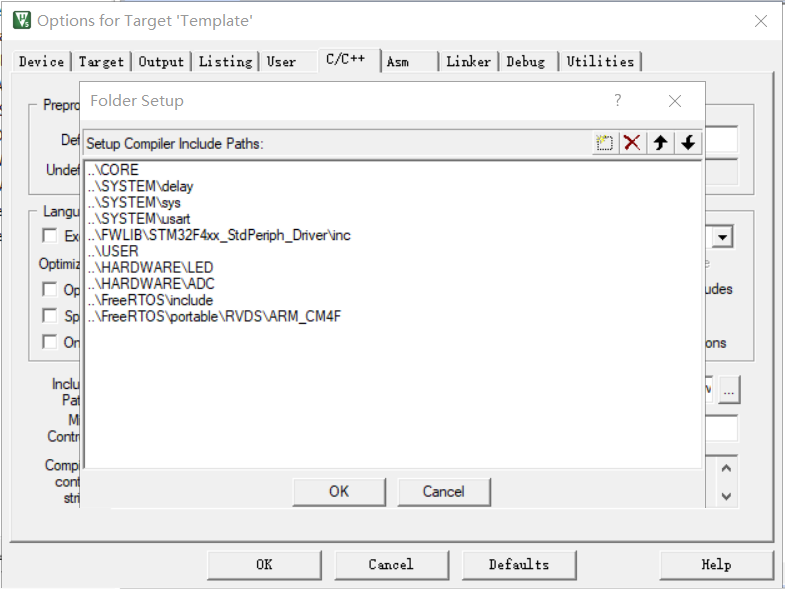The image size is (785, 591).
Task: Confirm Folder Setup with OK button
Action: point(339,491)
